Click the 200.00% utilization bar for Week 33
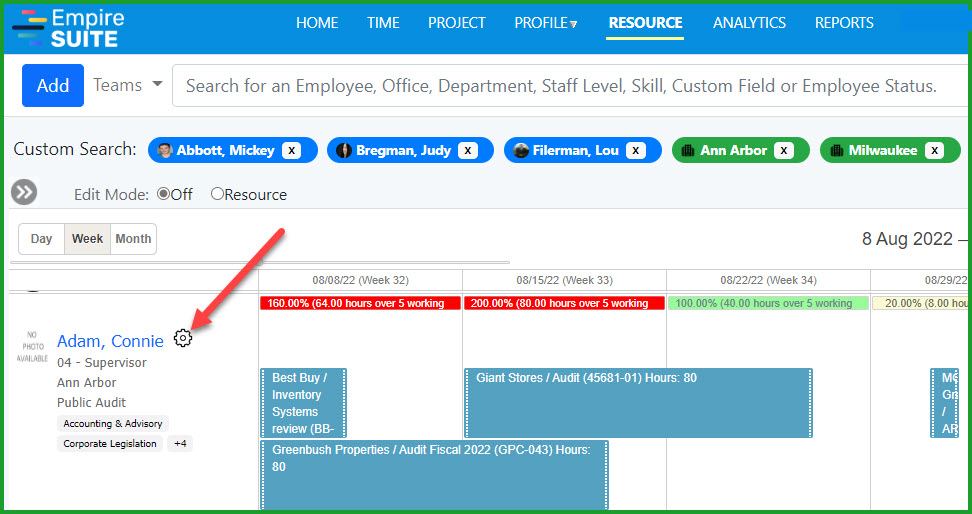972x514 pixels. tap(564, 303)
